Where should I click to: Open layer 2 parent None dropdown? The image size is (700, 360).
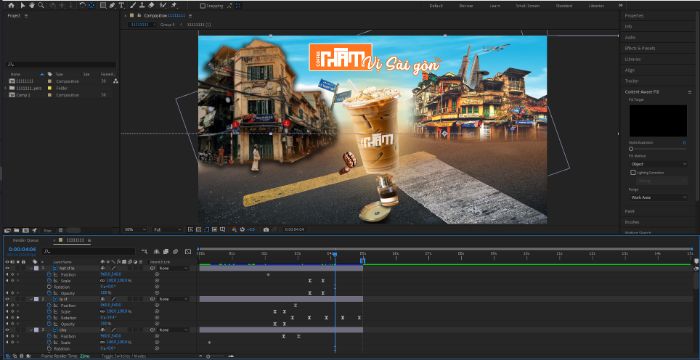pos(174,299)
